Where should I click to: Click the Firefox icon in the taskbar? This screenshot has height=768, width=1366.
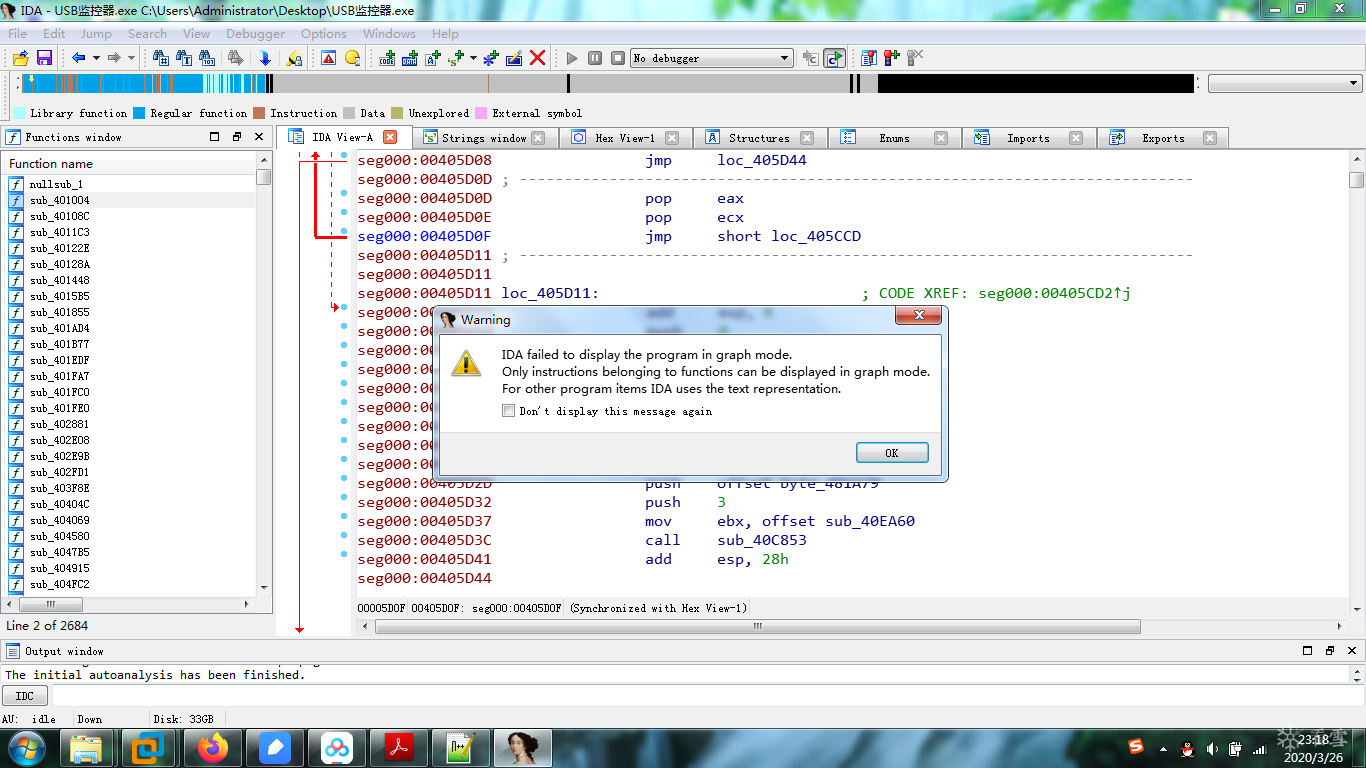click(x=212, y=748)
